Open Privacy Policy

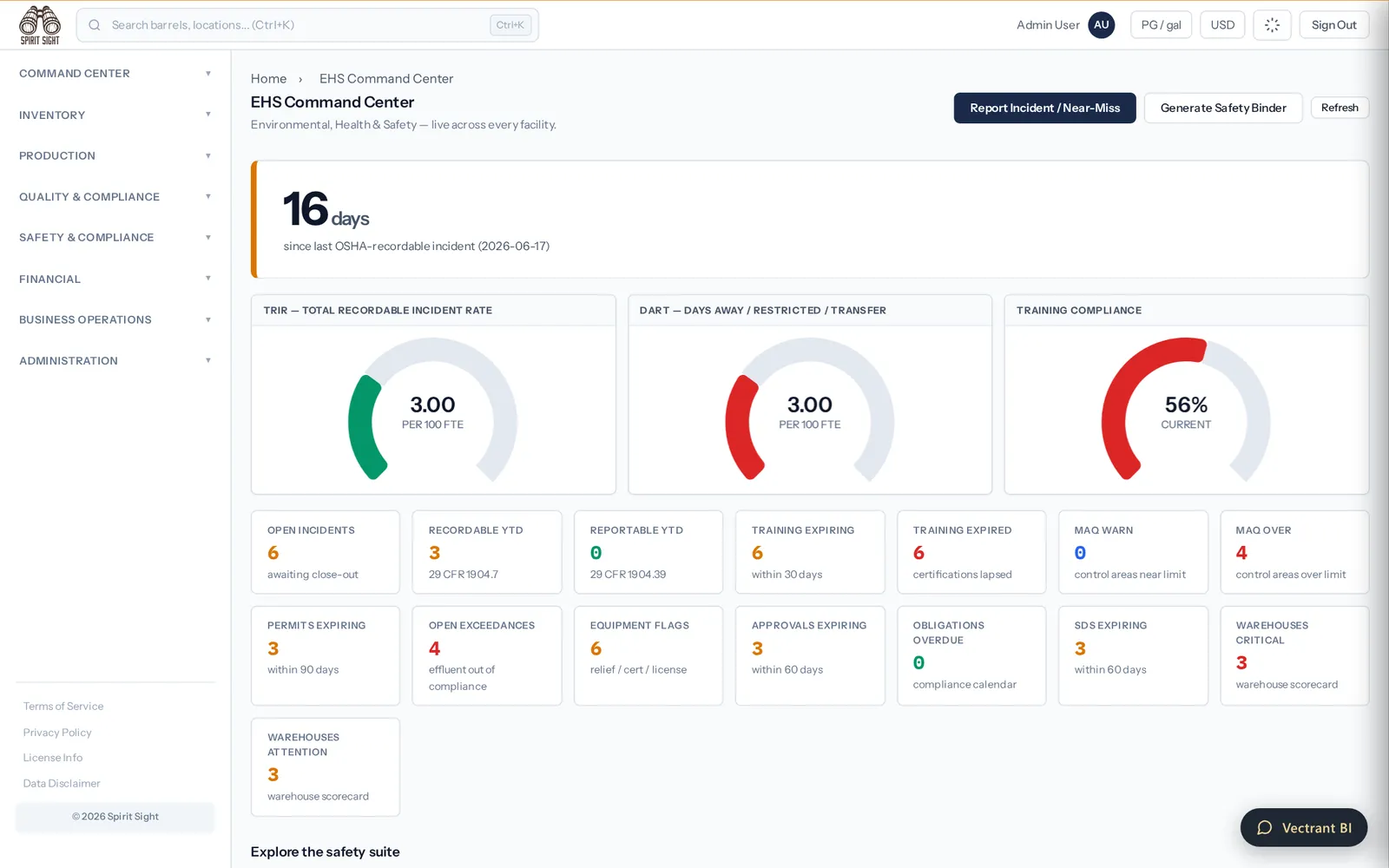point(57,733)
